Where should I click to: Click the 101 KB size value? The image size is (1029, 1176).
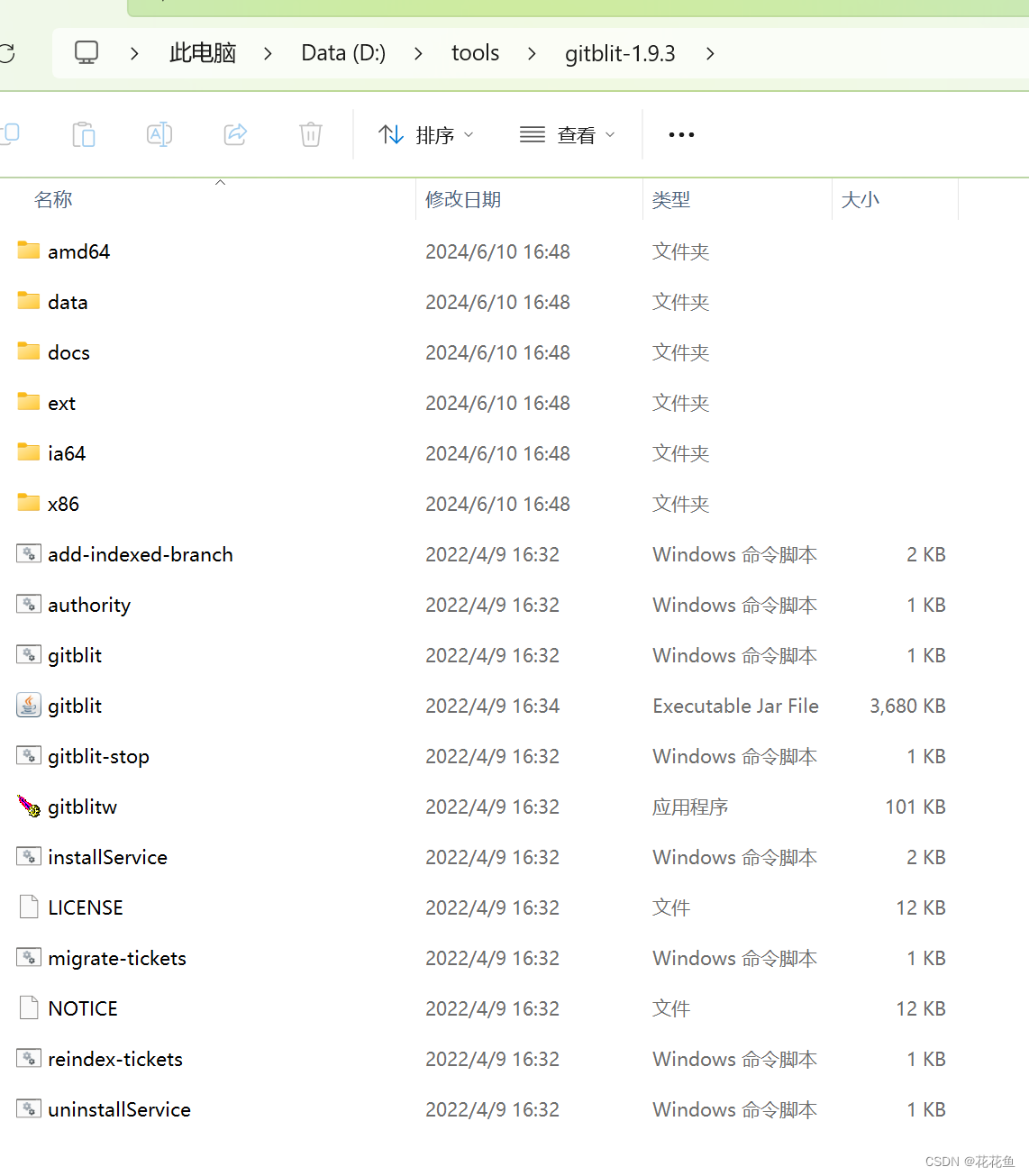[915, 807]
